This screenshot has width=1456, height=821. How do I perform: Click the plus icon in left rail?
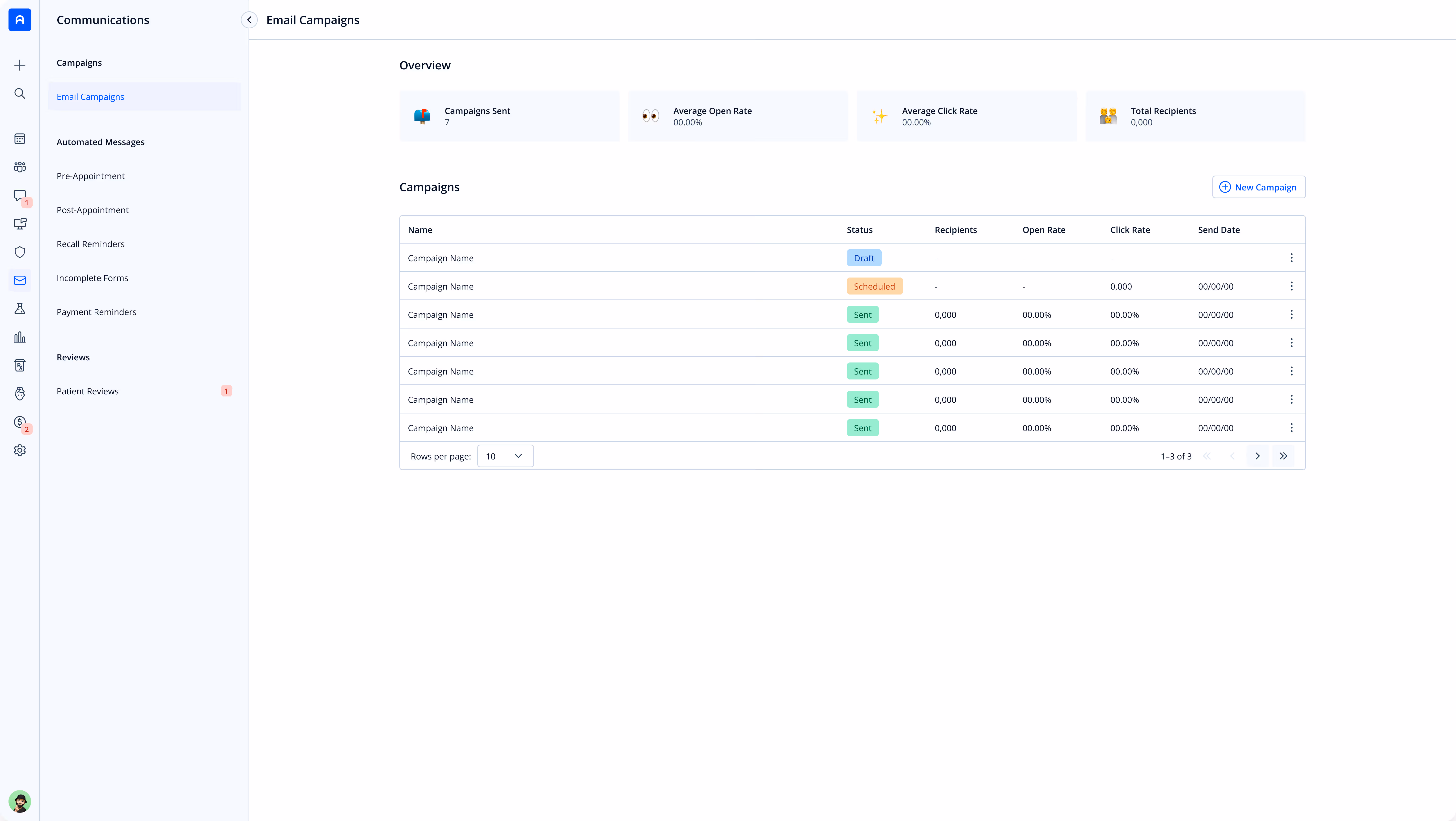tap(20, 65)
